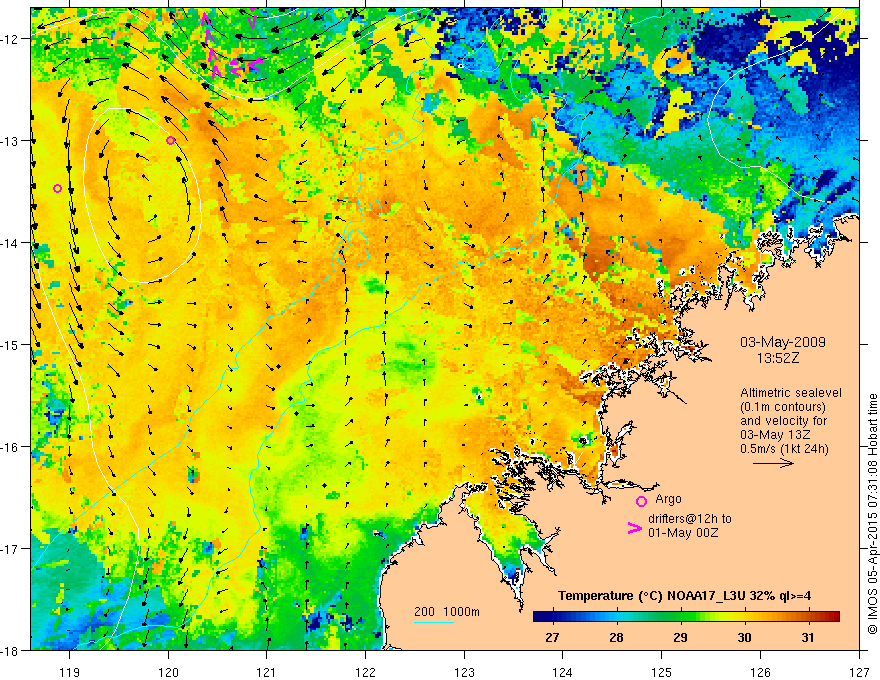This screenshot has height=680, width=880.
Task: Click the color bar tick label 28
Action: (x=616, y=638)
